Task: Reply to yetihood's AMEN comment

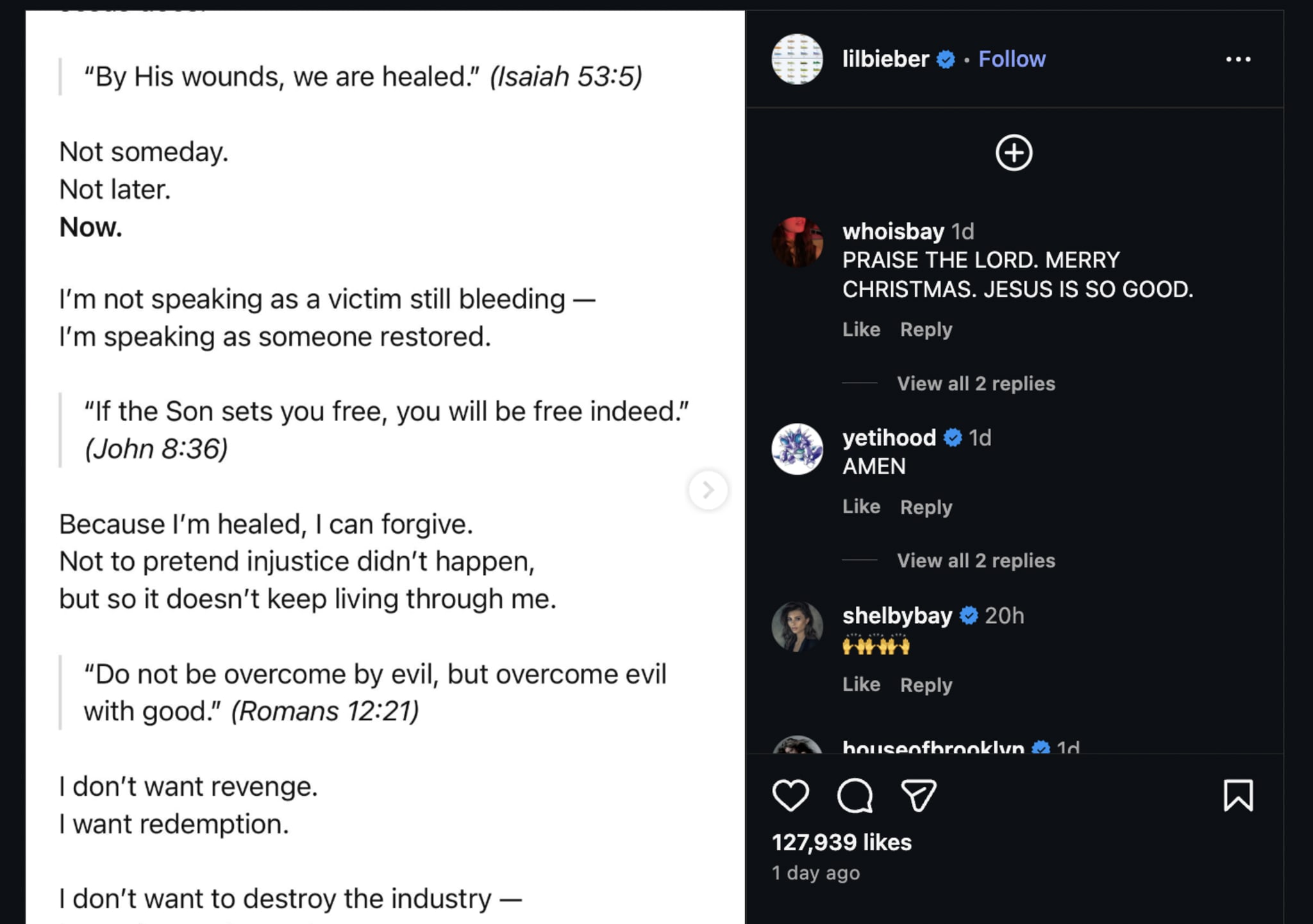Action: tap(926, 507)
